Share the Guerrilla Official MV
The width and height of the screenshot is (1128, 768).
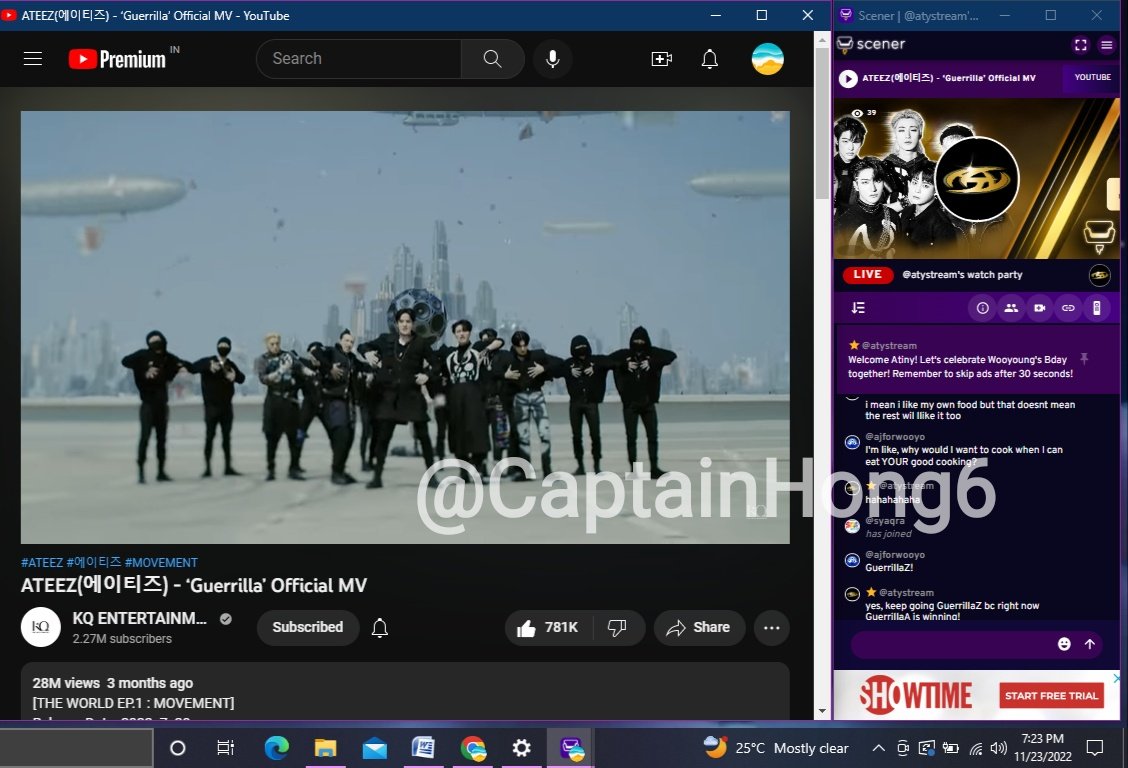pos(699,628)
